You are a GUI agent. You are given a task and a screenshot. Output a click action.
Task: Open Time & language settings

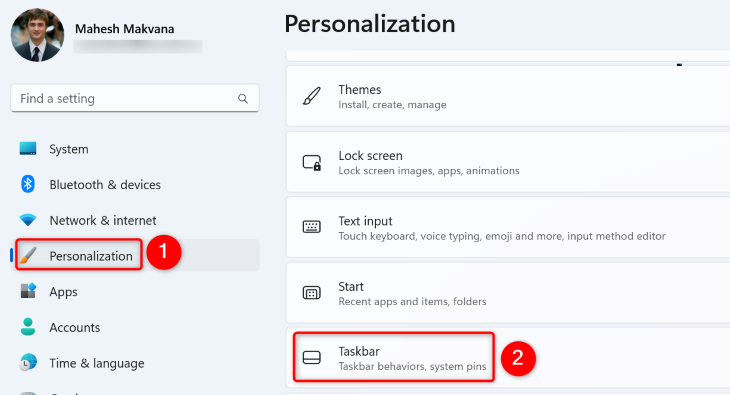click(x=135, y=362)
